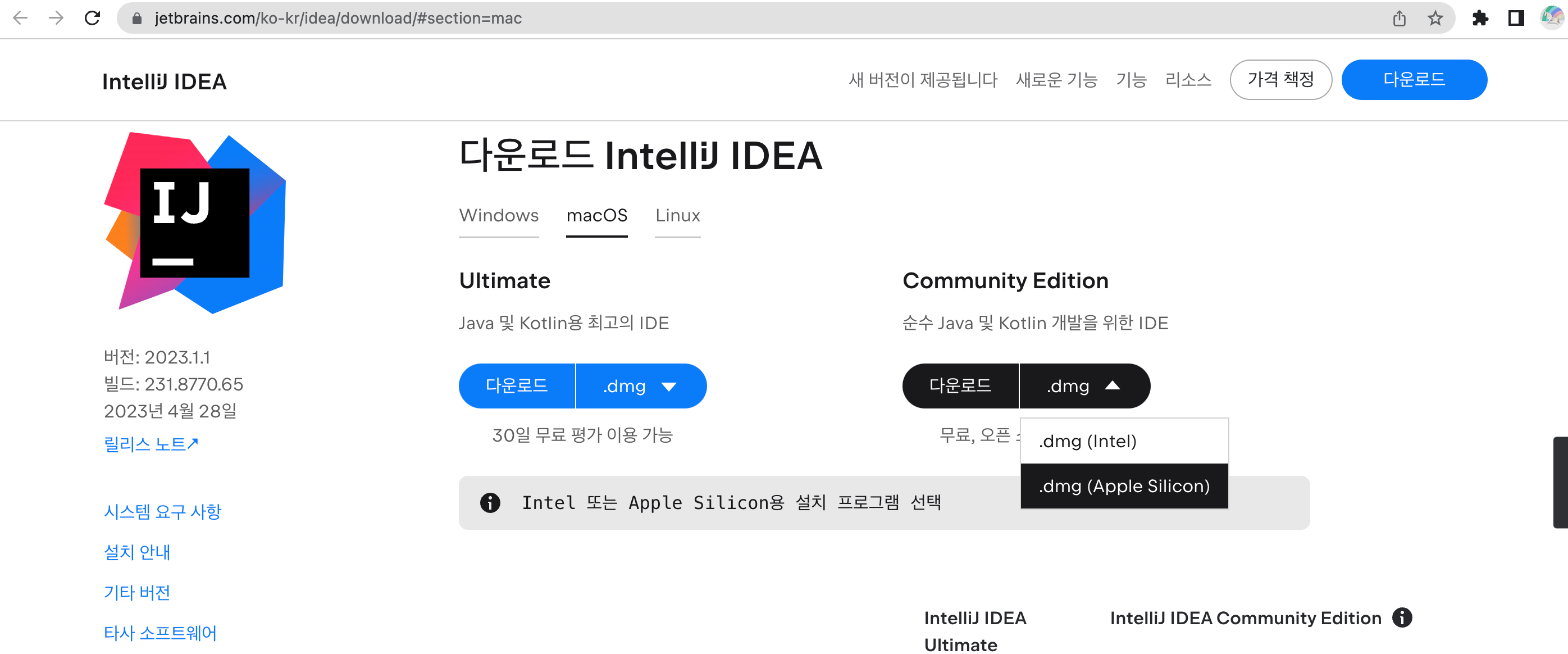Go back with the browser back arrow
This screenshot has width=1568, height=654.
pos(20,19)
